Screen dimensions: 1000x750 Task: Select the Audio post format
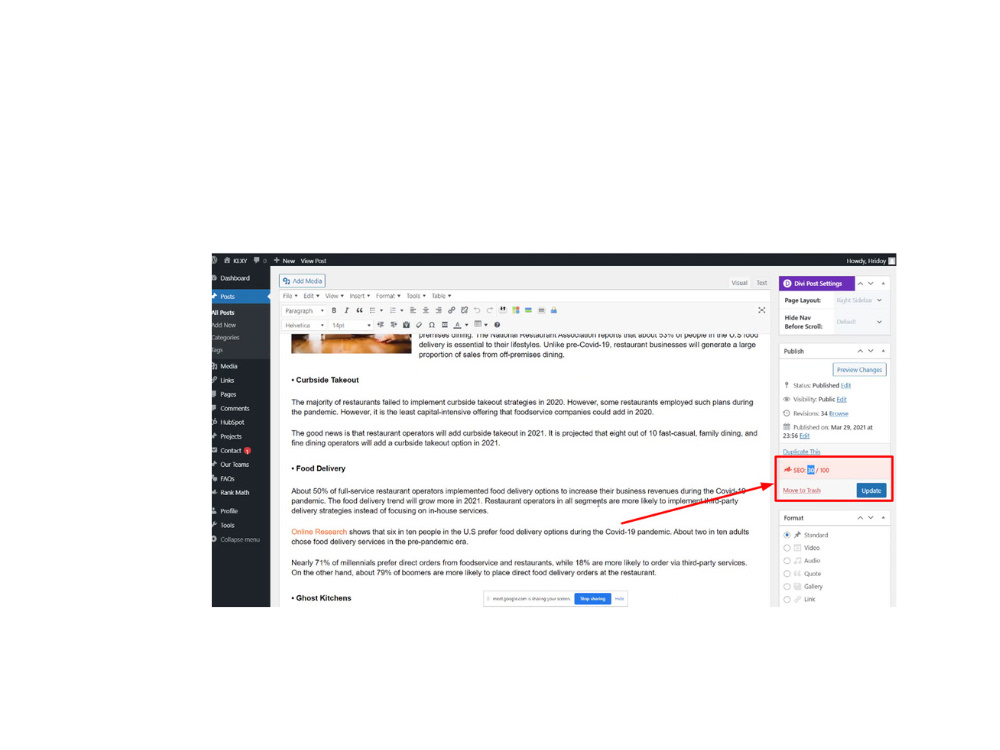(787, 561)
